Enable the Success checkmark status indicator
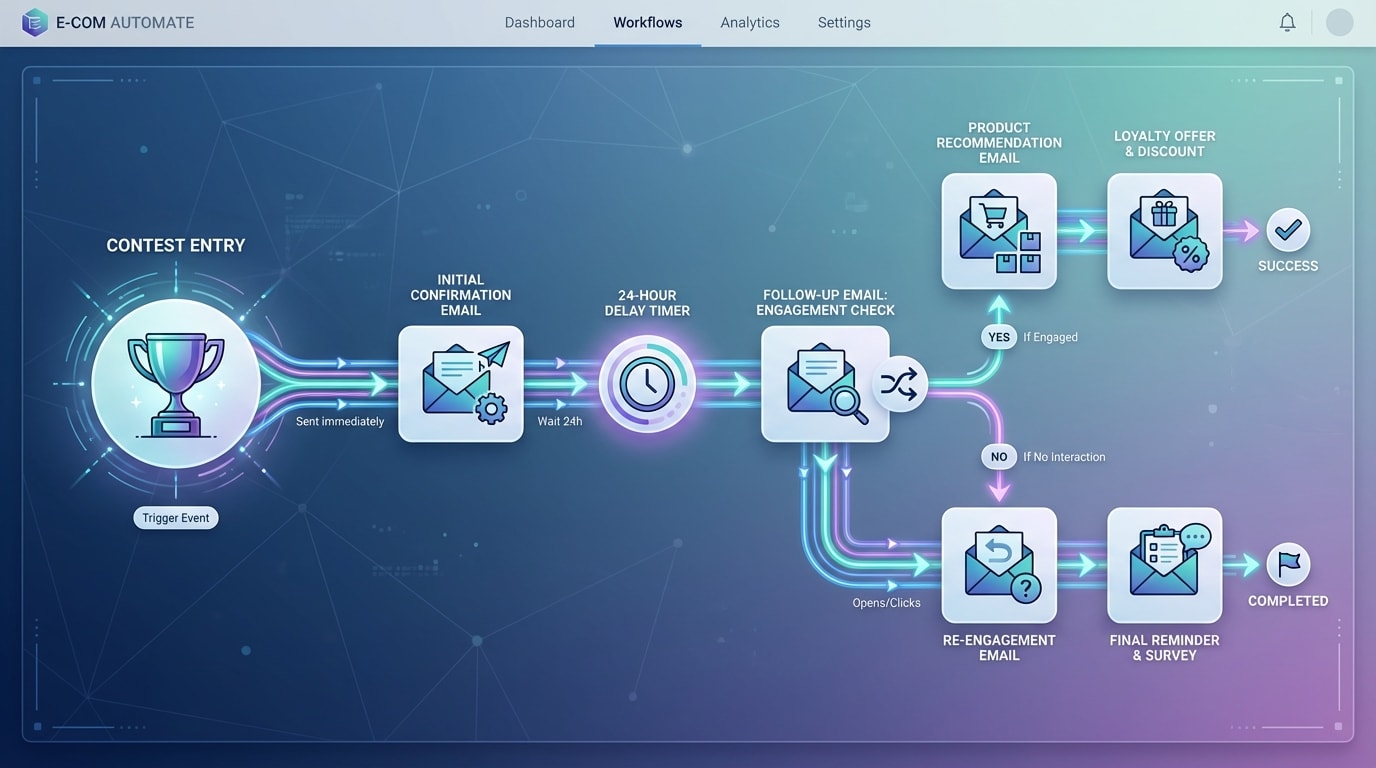The width and height of the screenshot is (1376, 768). (1288, 232)
